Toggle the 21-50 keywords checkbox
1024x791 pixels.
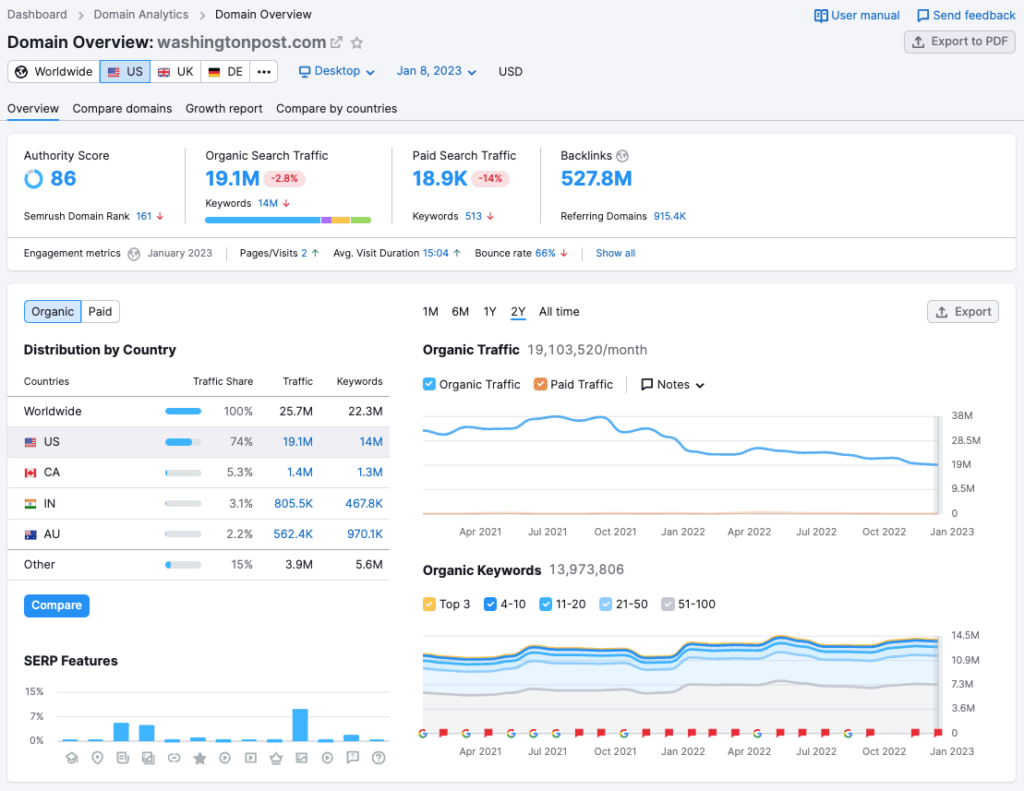click(x=605, y=604)
